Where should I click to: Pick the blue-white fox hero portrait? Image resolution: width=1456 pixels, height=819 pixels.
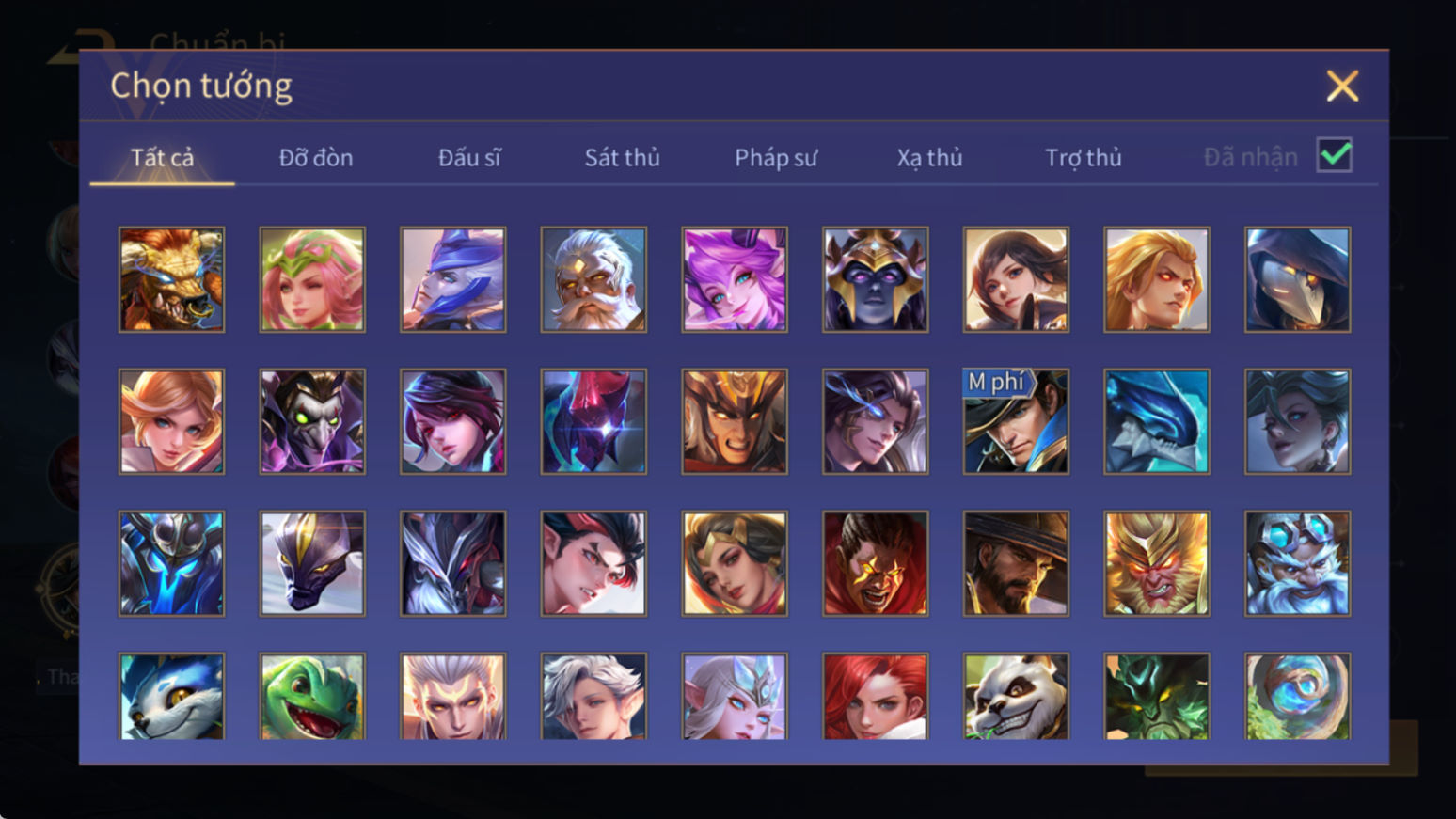point(171,696)
